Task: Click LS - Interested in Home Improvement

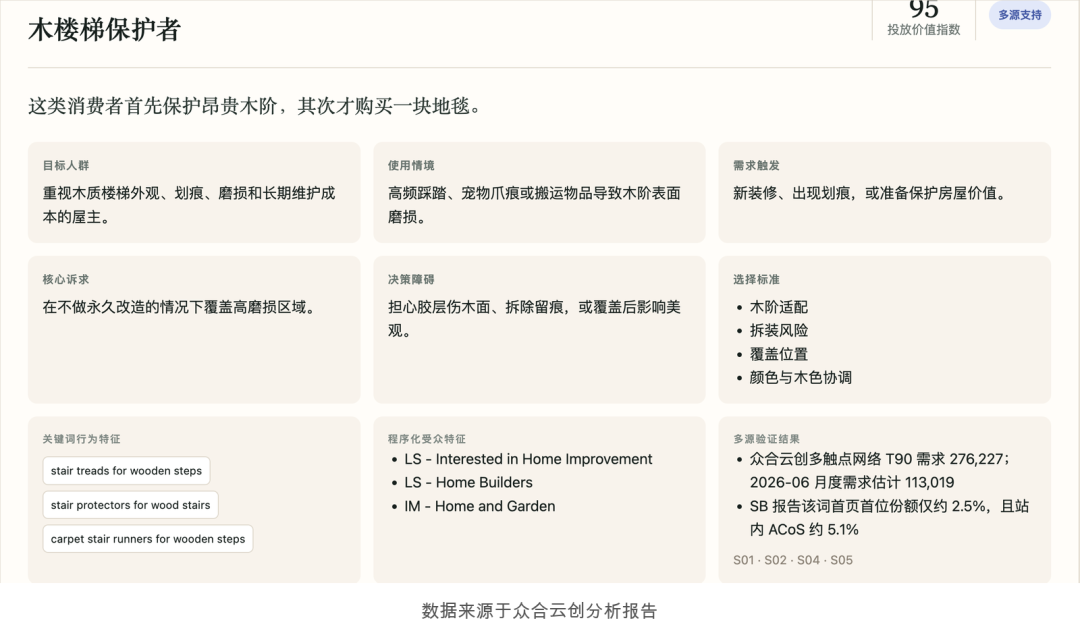Action: [x=528, y=459]
